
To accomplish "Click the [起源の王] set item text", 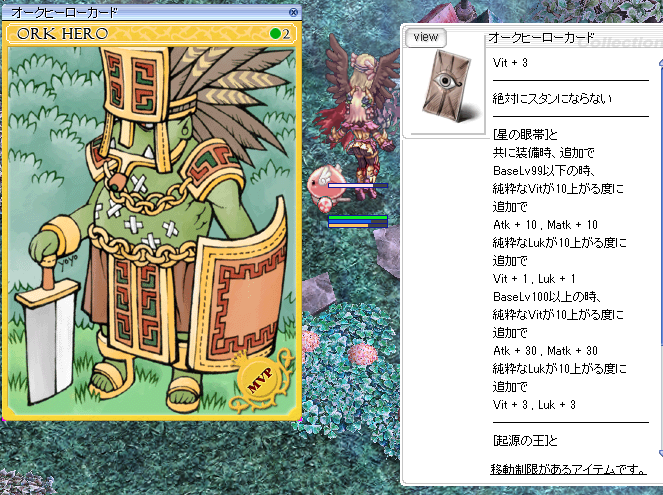I will (525, 440).
